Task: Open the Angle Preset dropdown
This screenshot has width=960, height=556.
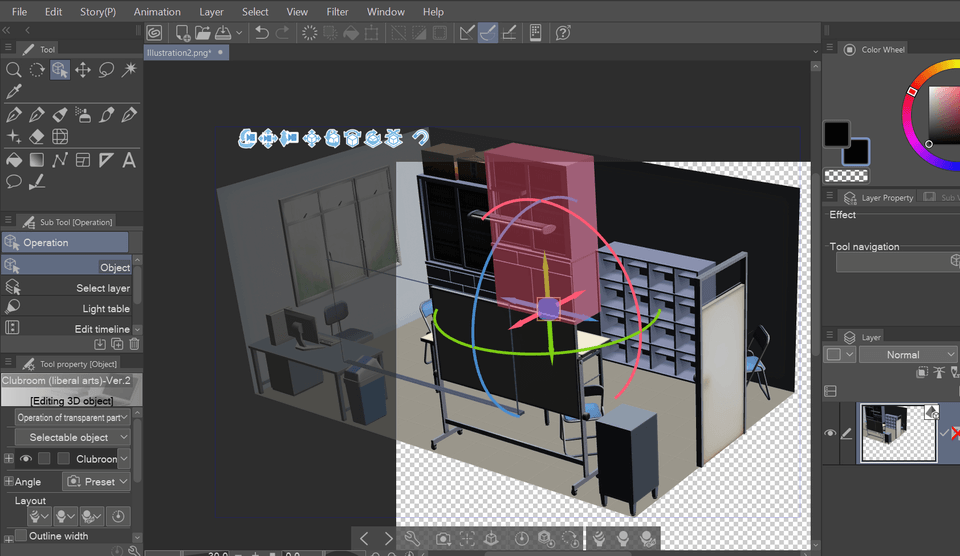Action: click(96, 482)
